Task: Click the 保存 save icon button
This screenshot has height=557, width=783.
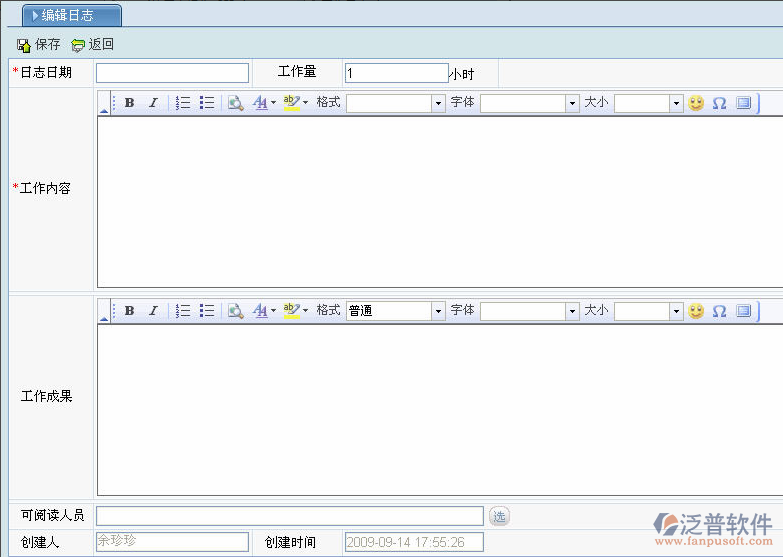Action: pyautogui.click(x=38, y=44)
